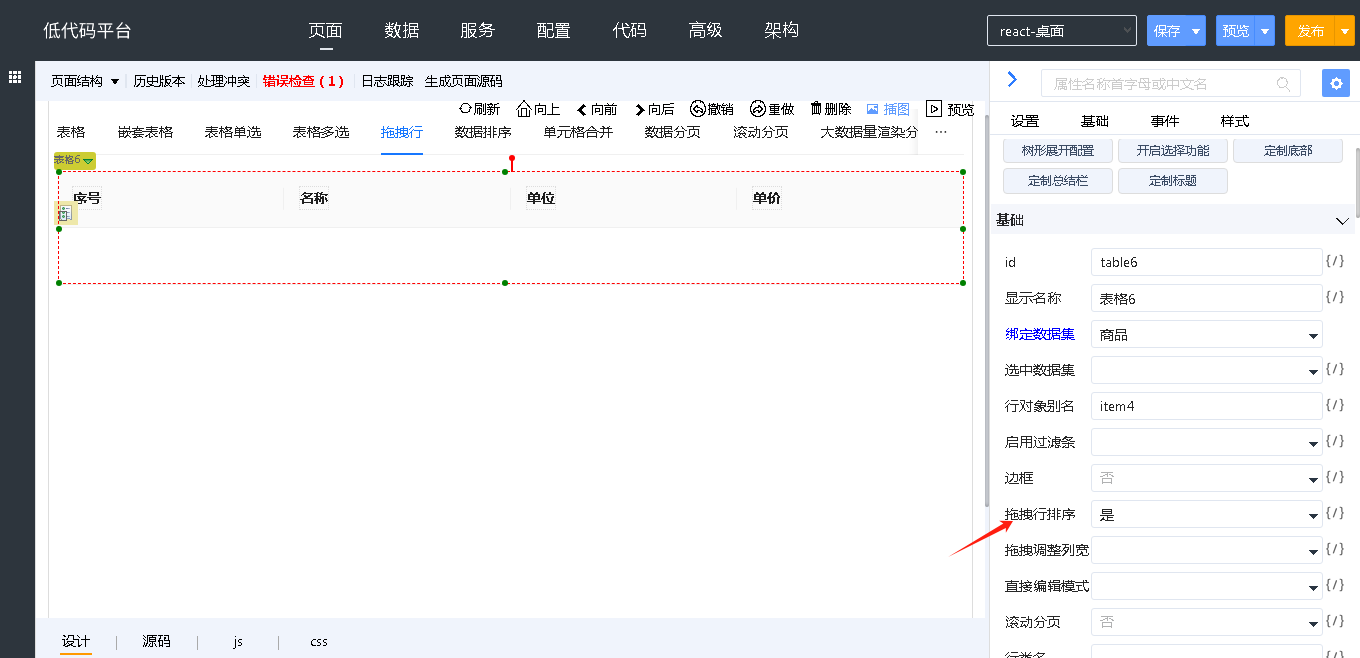
Task: Click the {/} icon beside 选中数据集
Action: [1335, 369]
